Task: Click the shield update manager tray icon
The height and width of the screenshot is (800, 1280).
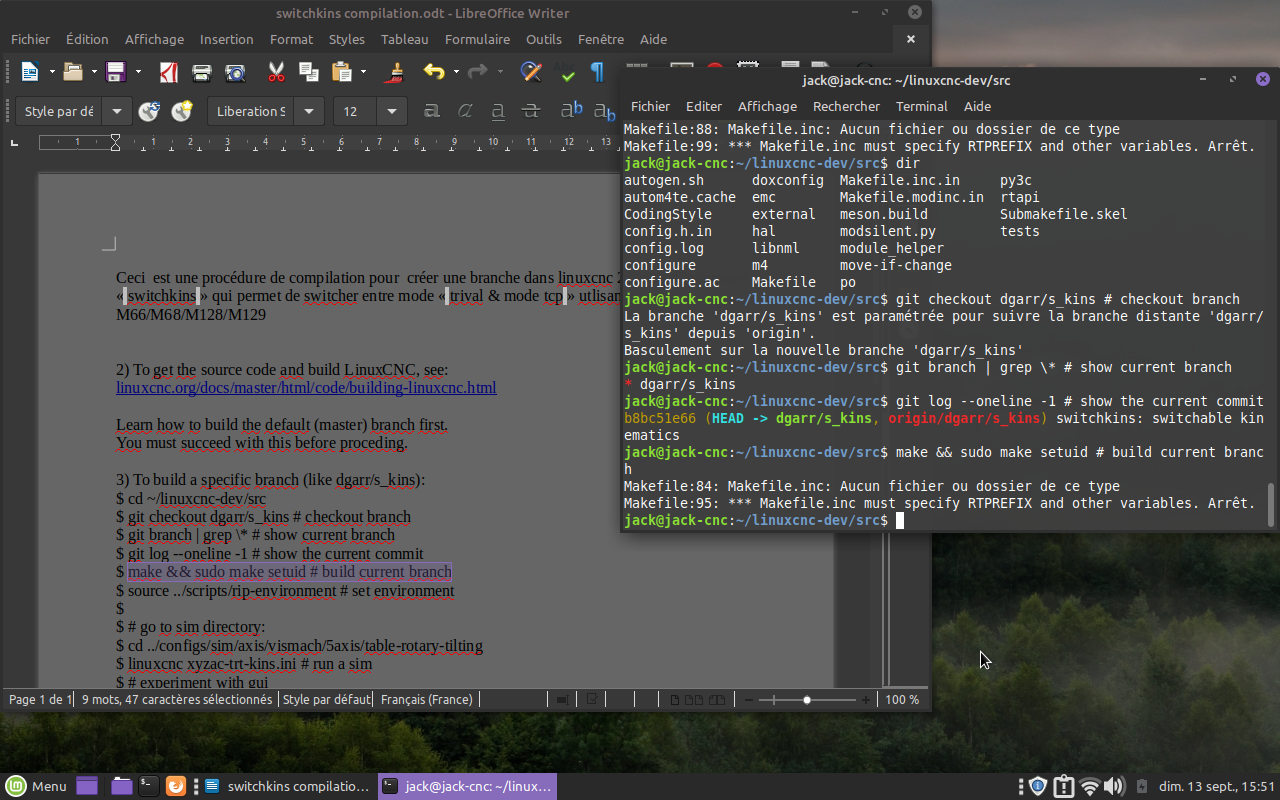Action: [x=1038, y=786]
